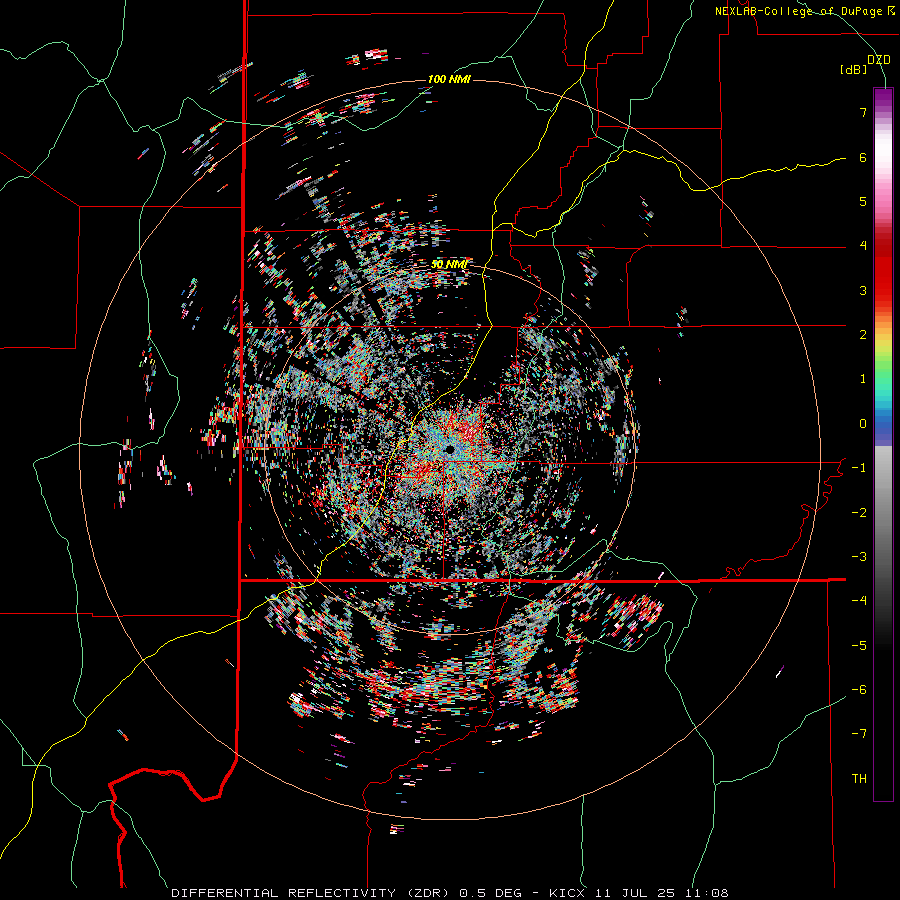The height and width of the screenshot is (900, 900).
Task: Click the 1 value on color scale
Action: coord(863,379)
